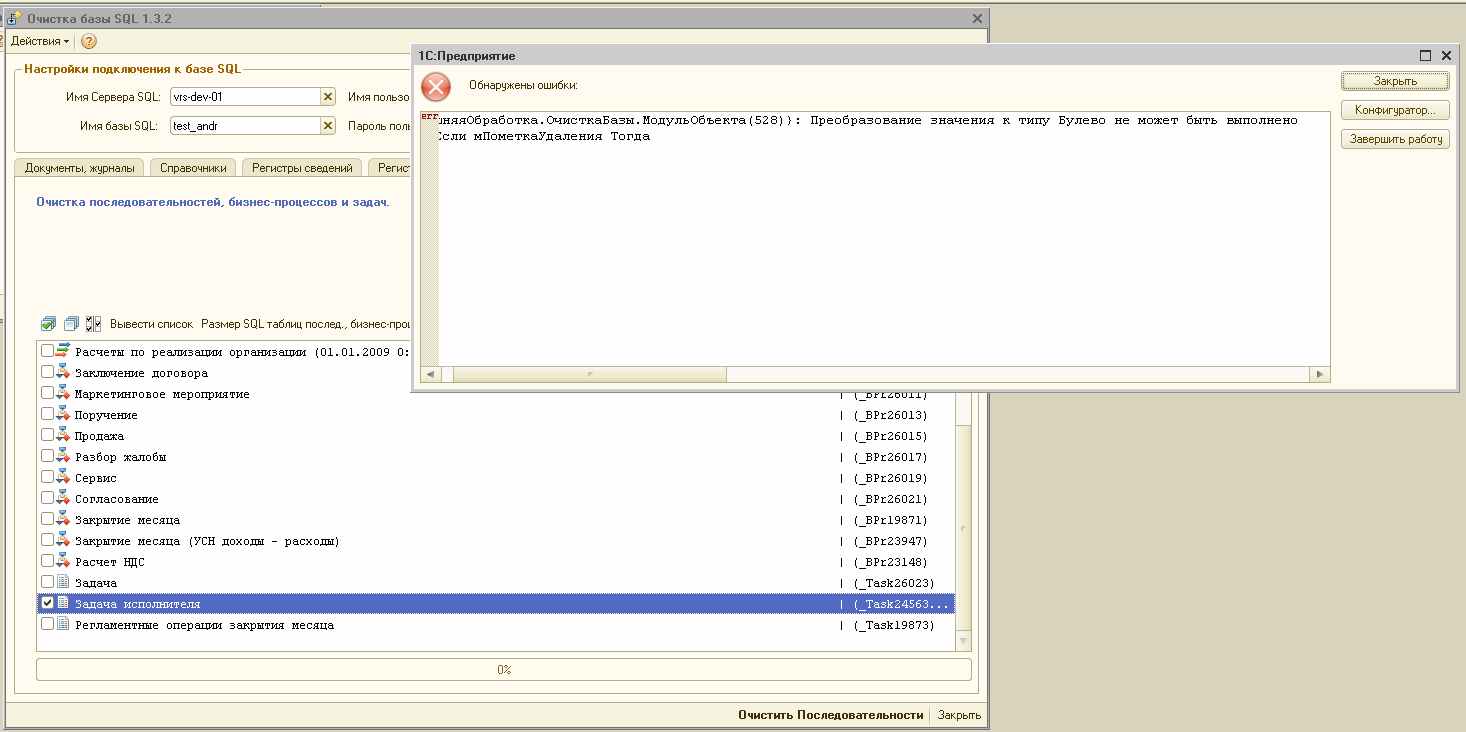The image size is (1466, 732).
Task: Click the invert checkmarks toolbar icon
Action: pyautogui.click(x=94, y=324)
